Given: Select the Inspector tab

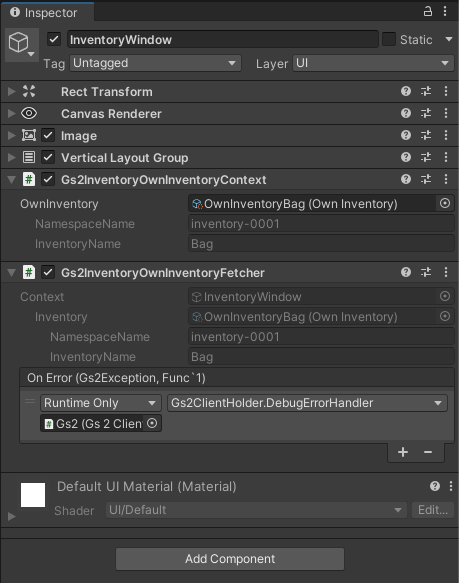Looking at the screenshot, I should (x=47, y=13).
